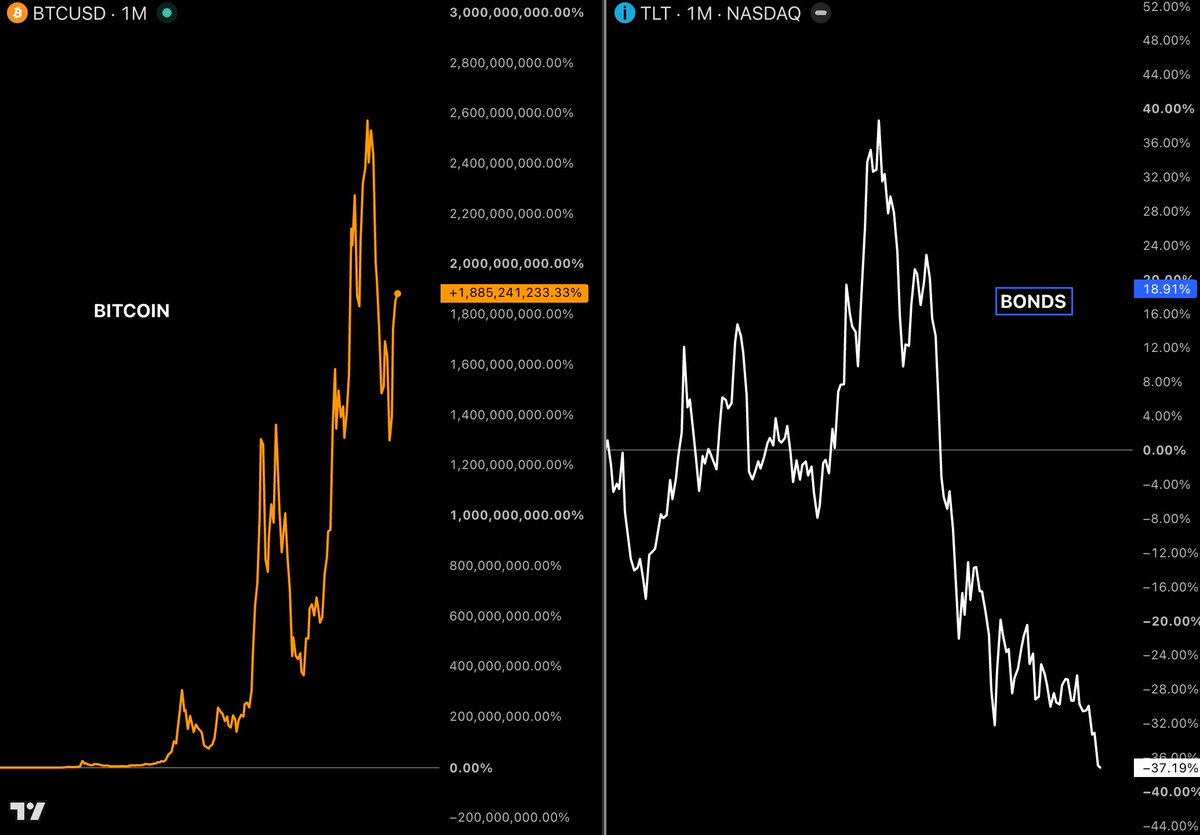Click the gray minus status icon beside NASDAQ
This screenshot has height=835, width=1200.
pos(819,14)
